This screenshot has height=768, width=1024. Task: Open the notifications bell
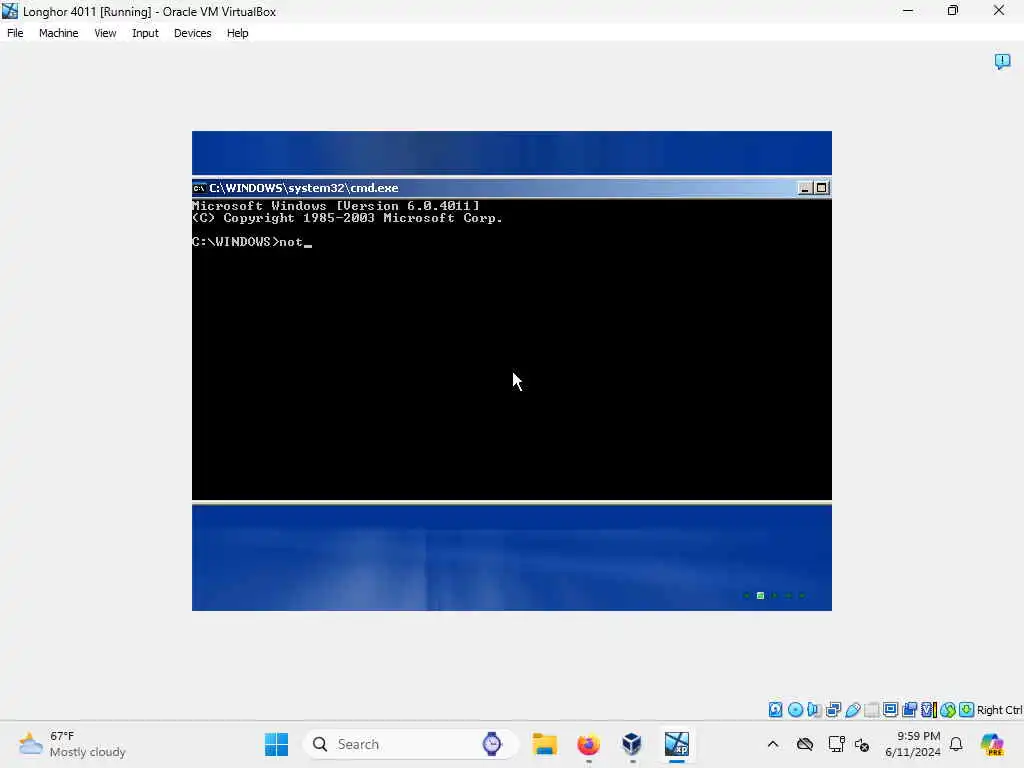[956, 744]
